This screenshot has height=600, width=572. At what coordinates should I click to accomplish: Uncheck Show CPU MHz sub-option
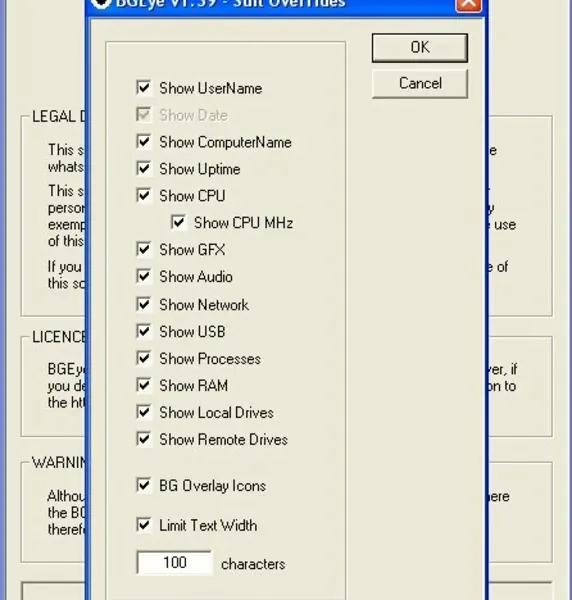[178, 223]
